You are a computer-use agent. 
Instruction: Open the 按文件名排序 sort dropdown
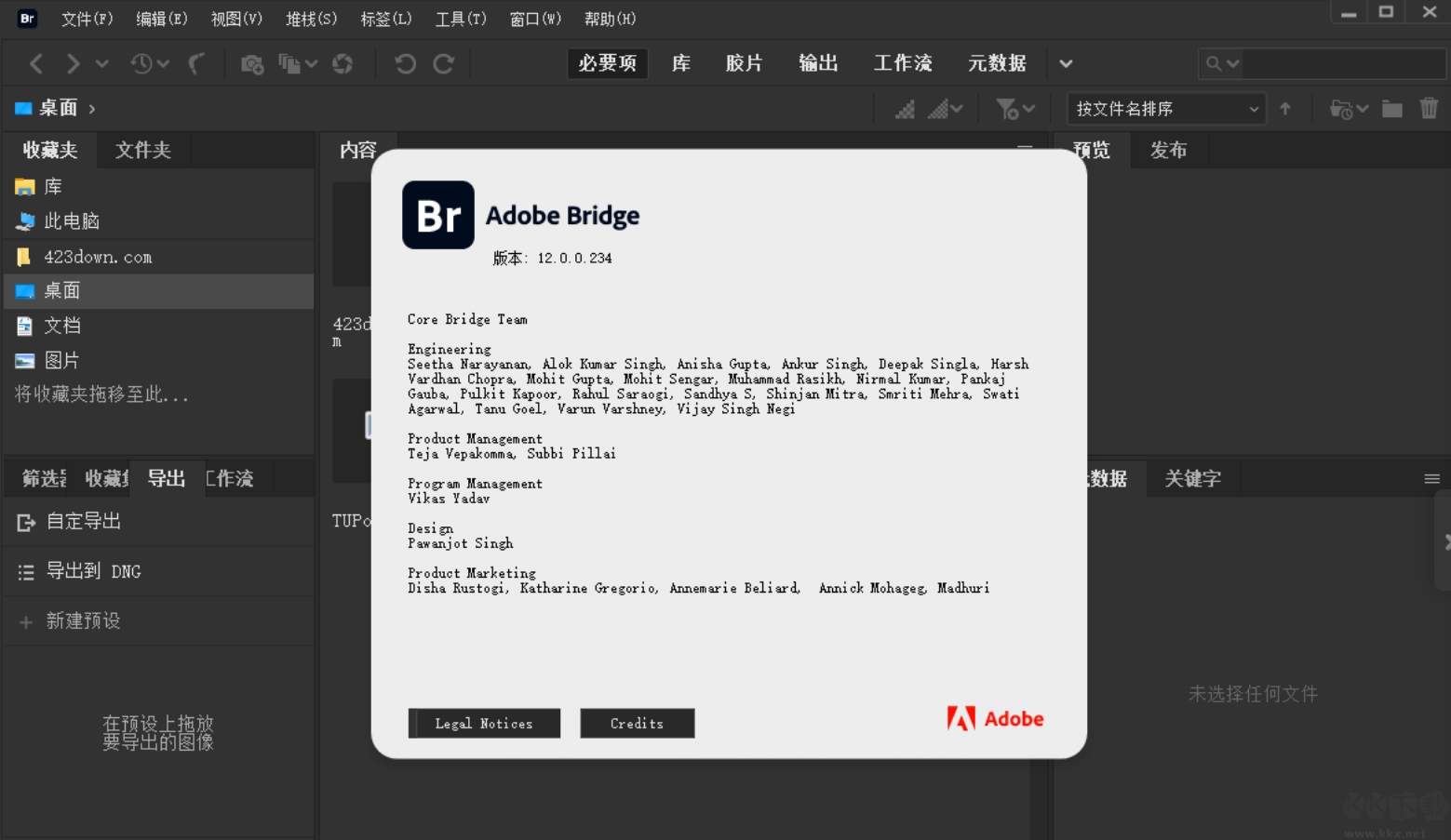(x=1165, y=109)
